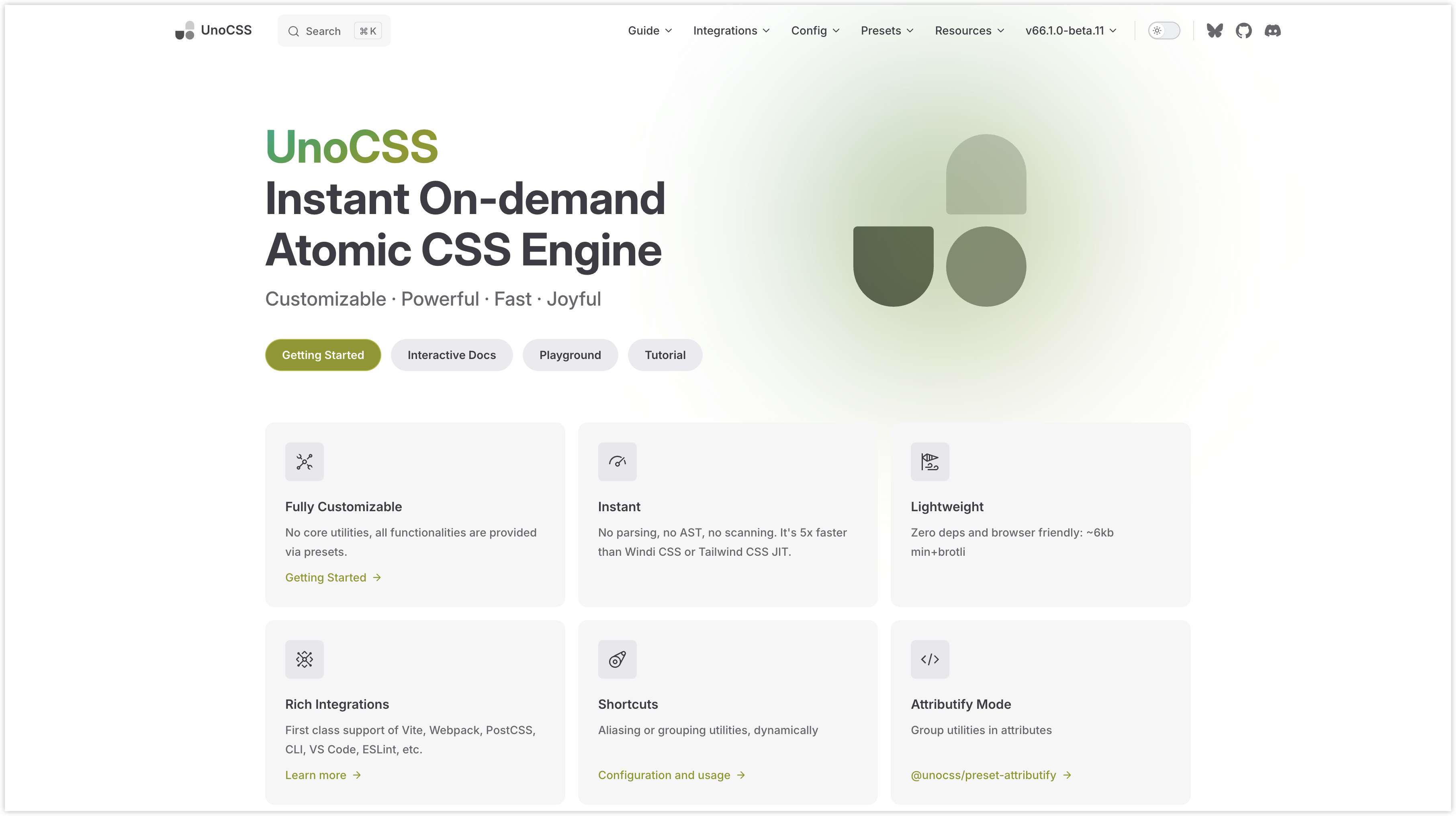1456x816 pixels.
Task: Follow the Getting Started link in Fully Customizable card
Action: pos(333,577)
